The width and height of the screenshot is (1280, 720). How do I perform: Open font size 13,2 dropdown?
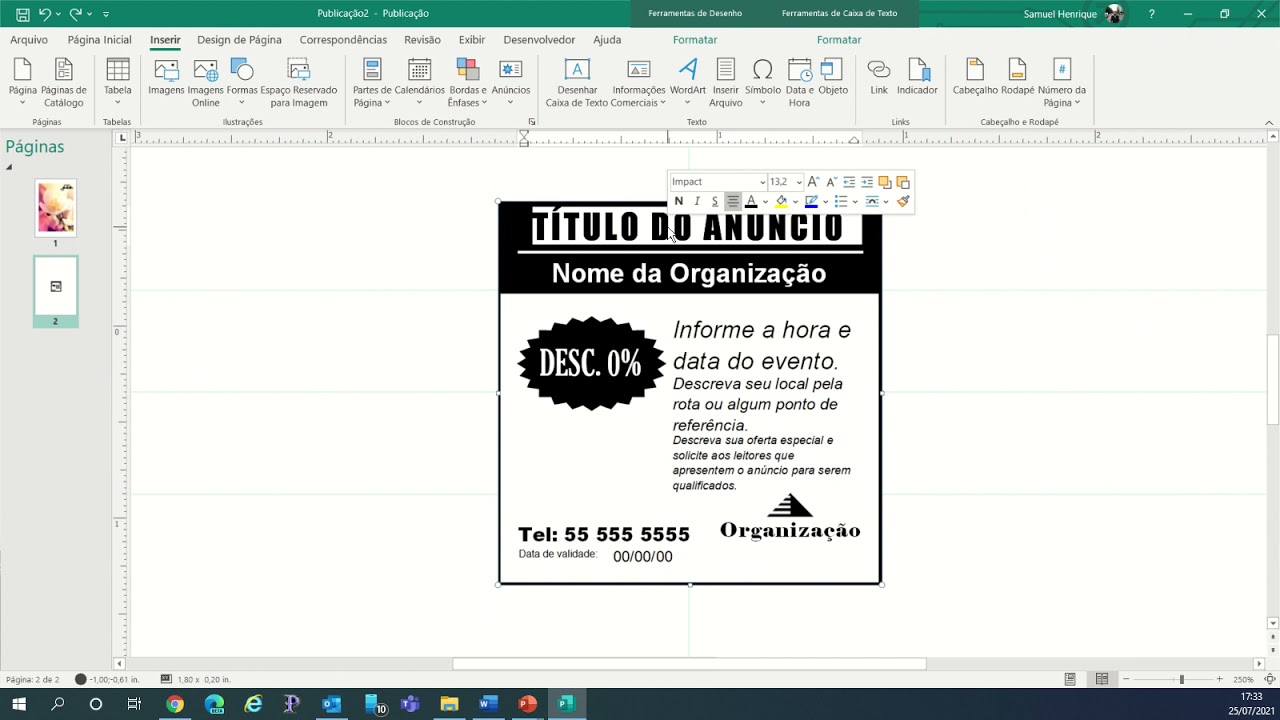click(799, 182)
